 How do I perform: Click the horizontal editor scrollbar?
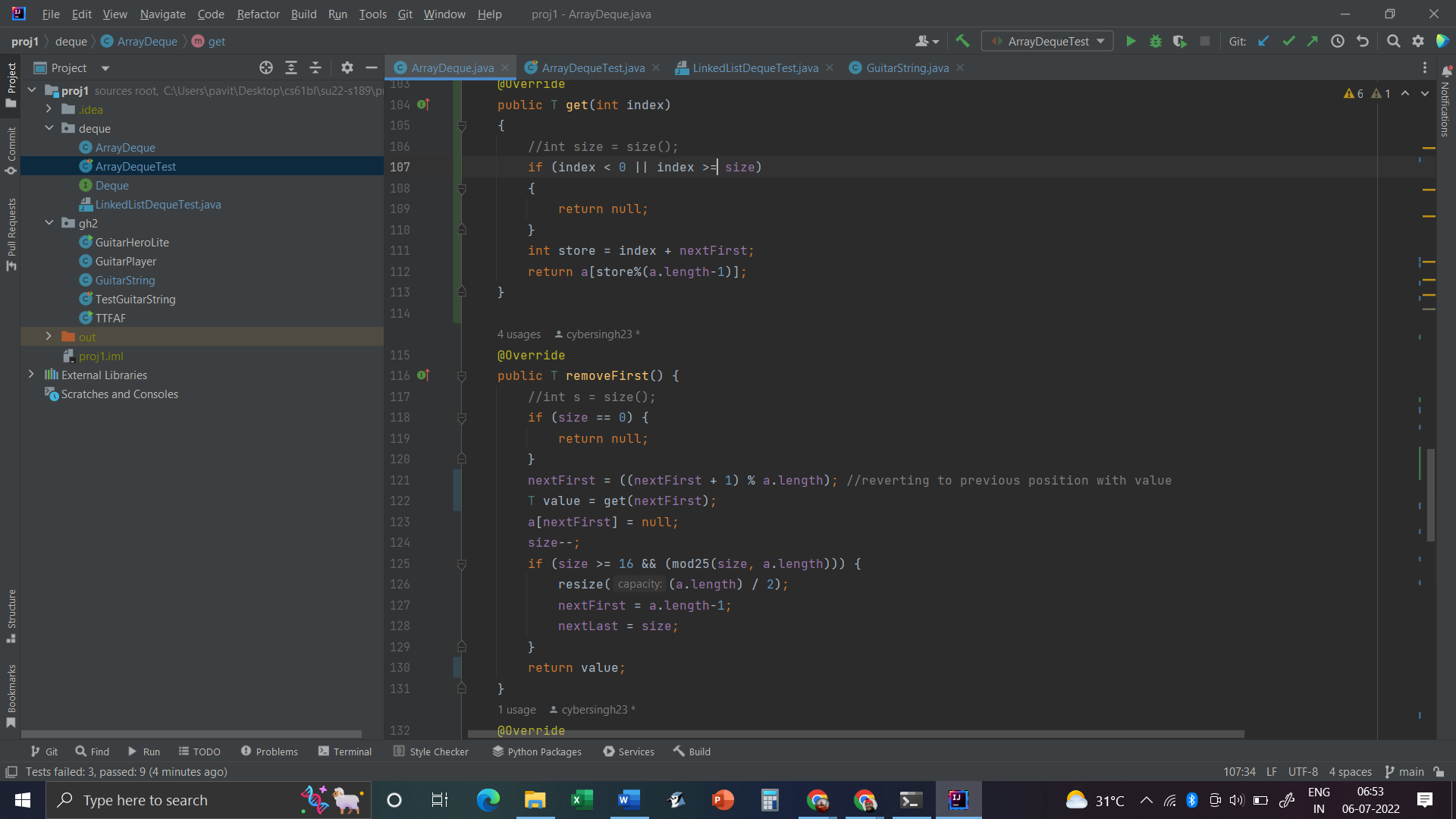coord(855,734)
